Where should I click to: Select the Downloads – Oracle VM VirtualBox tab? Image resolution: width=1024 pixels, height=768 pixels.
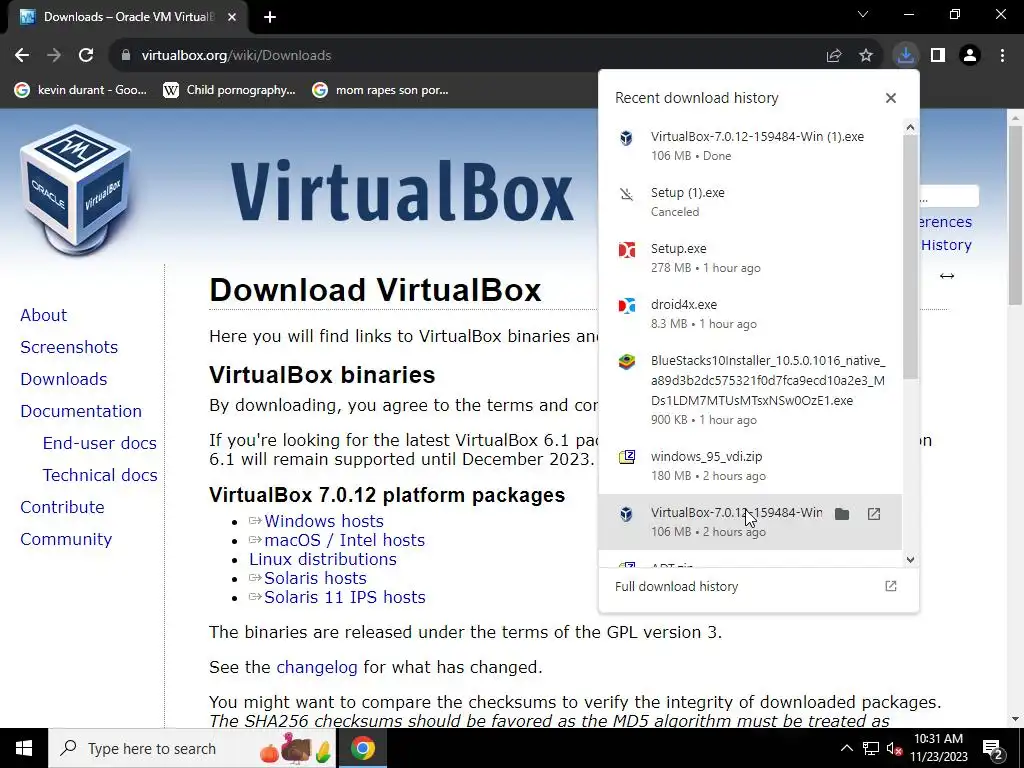(127, 17)
